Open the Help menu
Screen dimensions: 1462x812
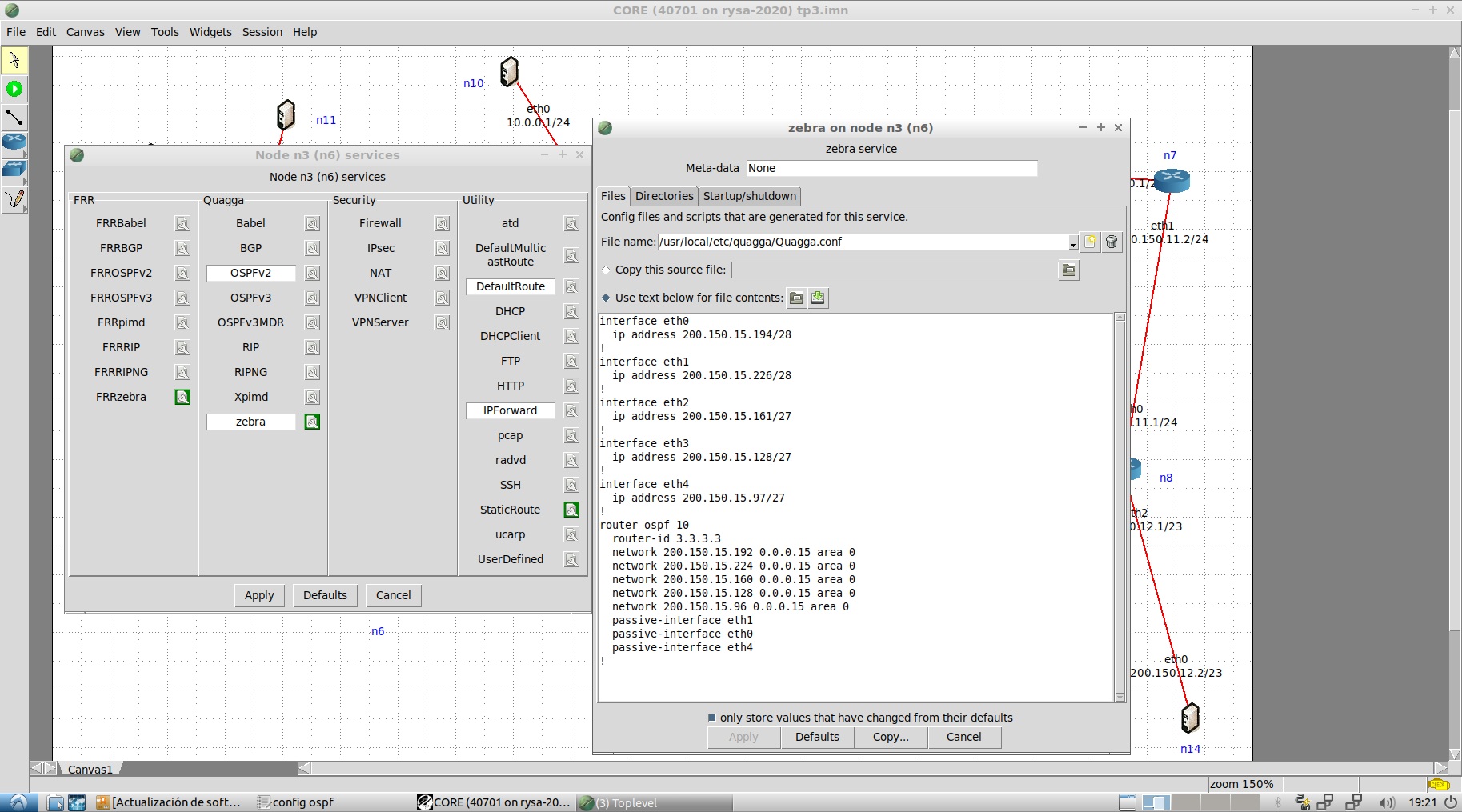click(x=305, y=32)
